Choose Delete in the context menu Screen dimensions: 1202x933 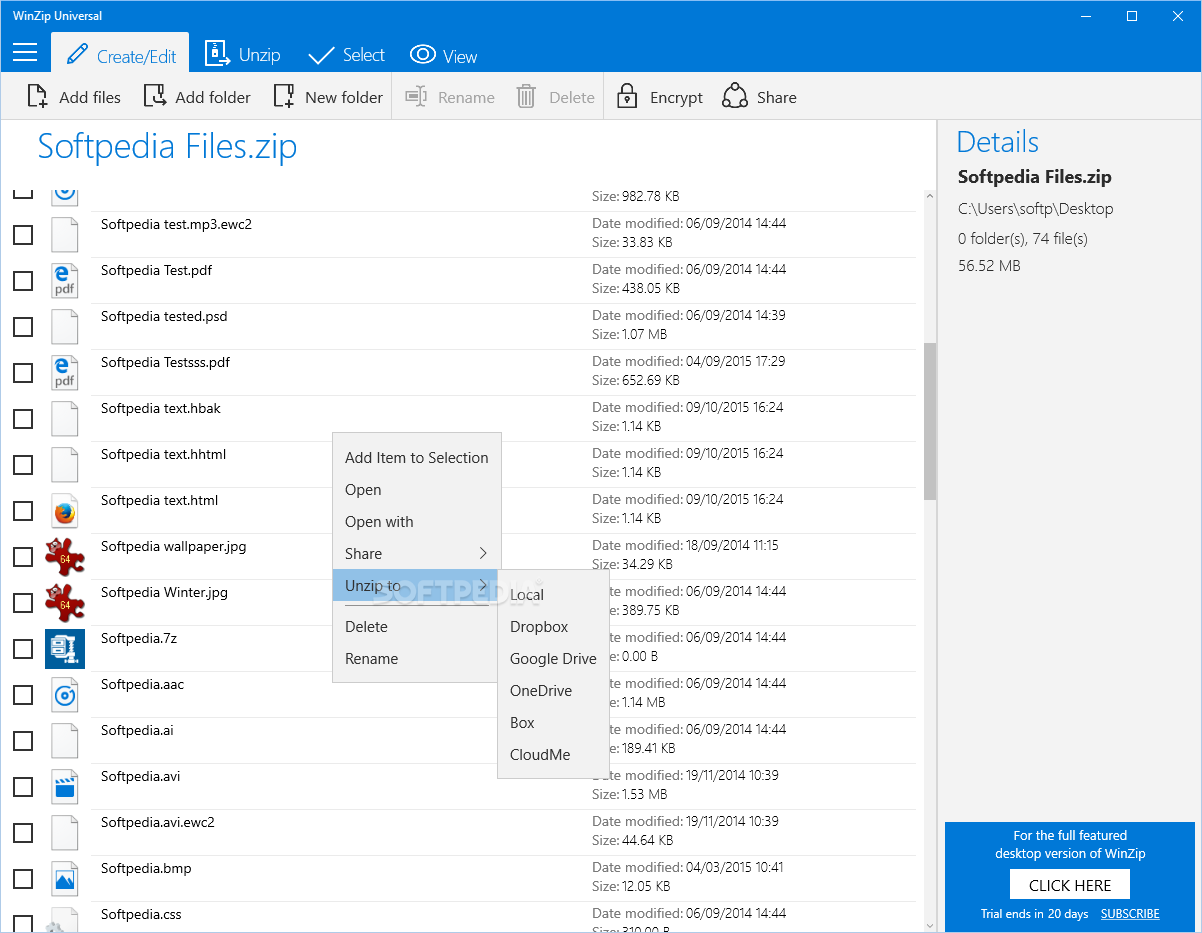pos(416,626)
